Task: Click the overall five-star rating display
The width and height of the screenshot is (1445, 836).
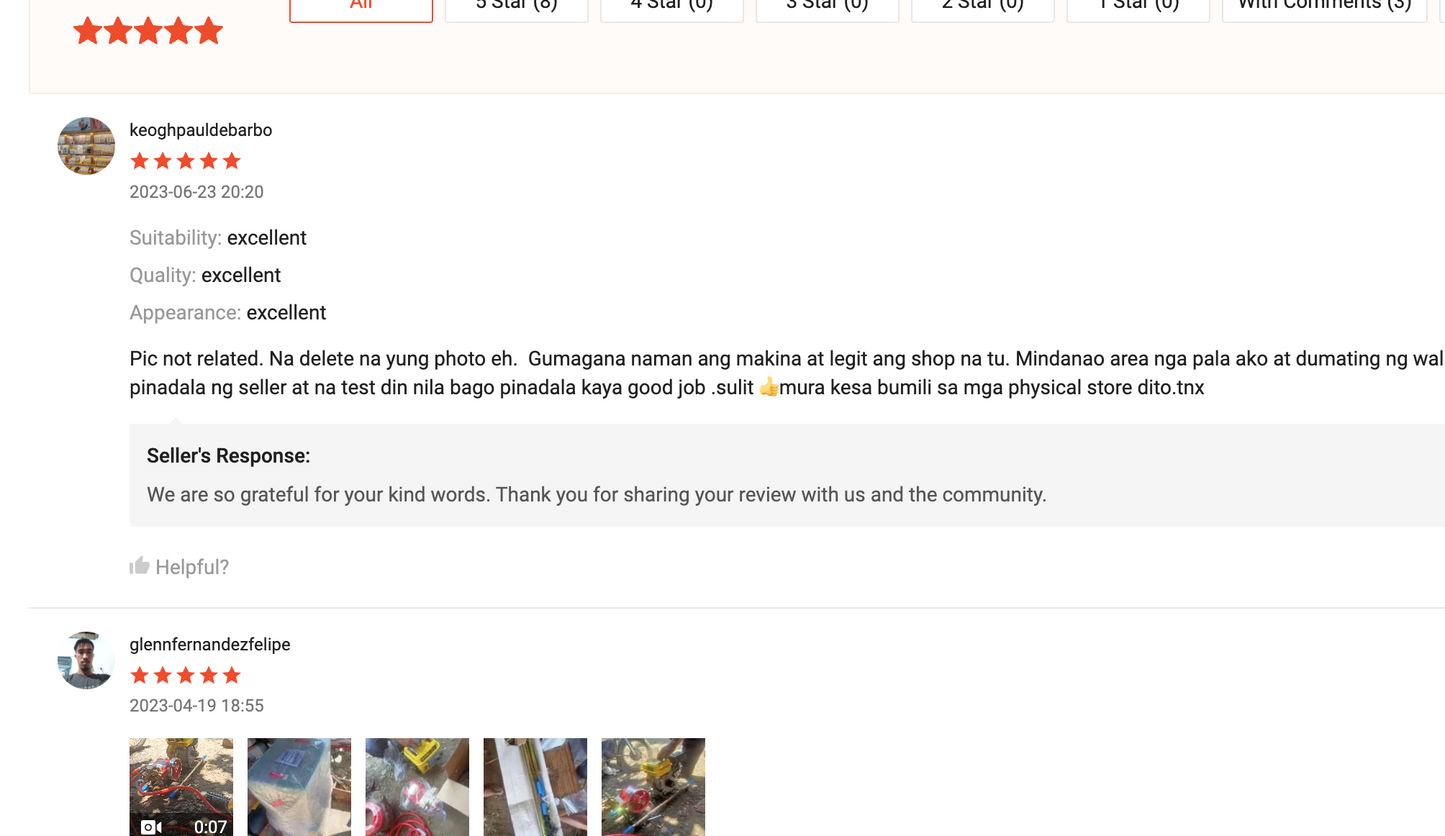Action: click(148, 31)
